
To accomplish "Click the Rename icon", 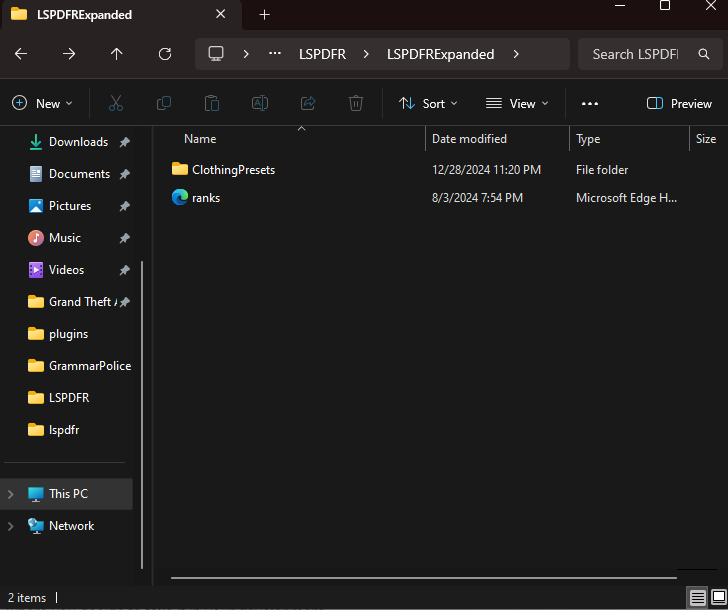I will (260, 103).
